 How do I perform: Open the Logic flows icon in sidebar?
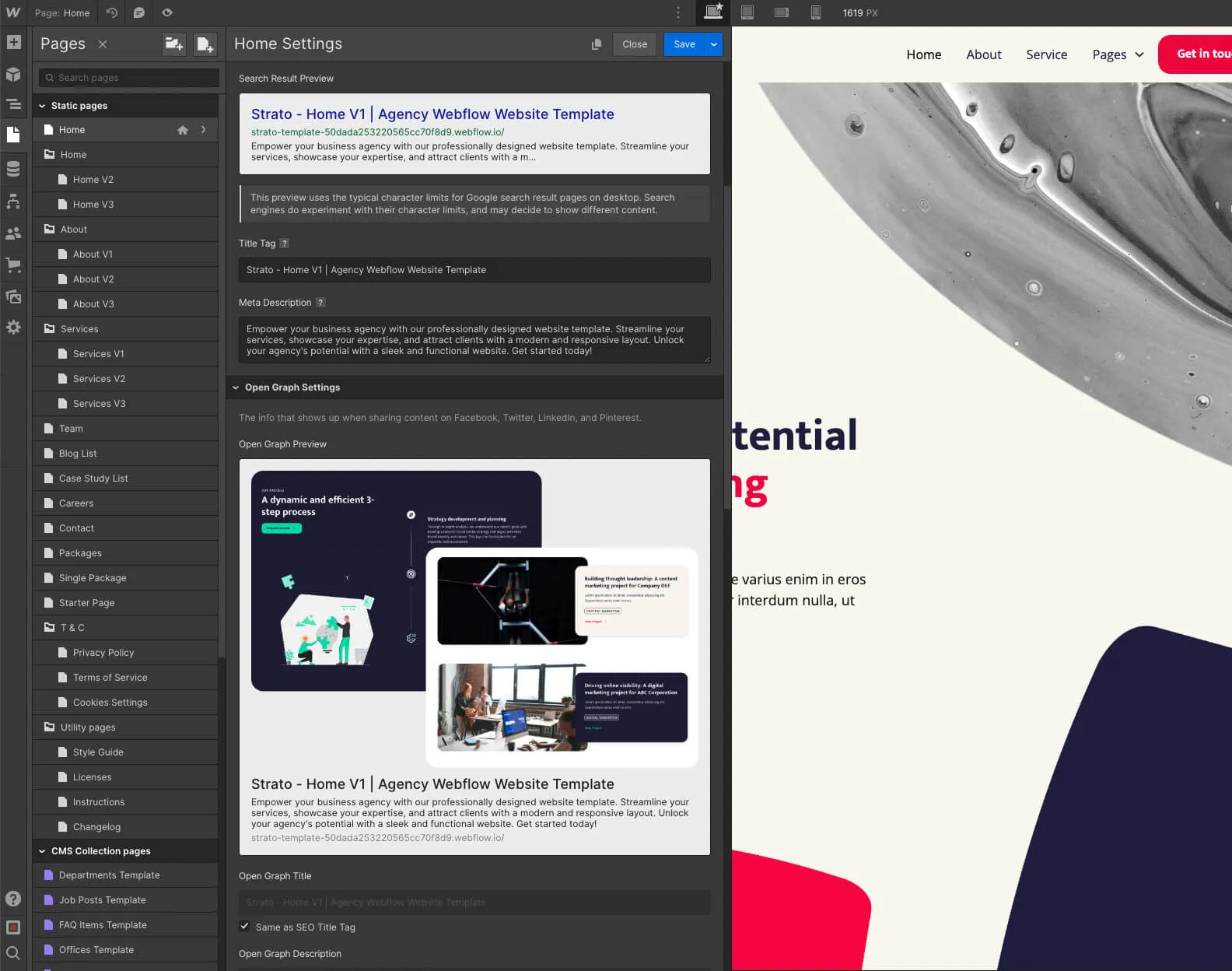coord(13,202)
